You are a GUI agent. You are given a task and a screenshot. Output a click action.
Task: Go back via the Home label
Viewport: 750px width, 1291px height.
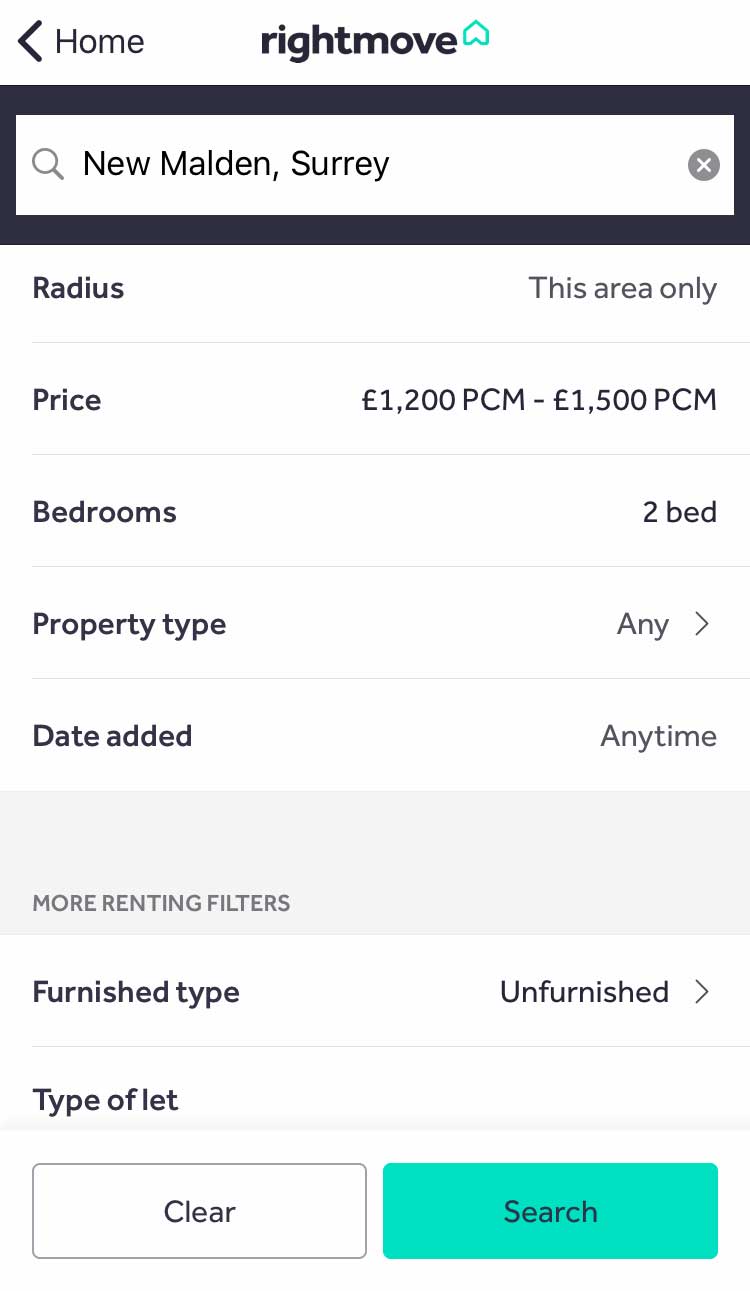click(99, 42)
